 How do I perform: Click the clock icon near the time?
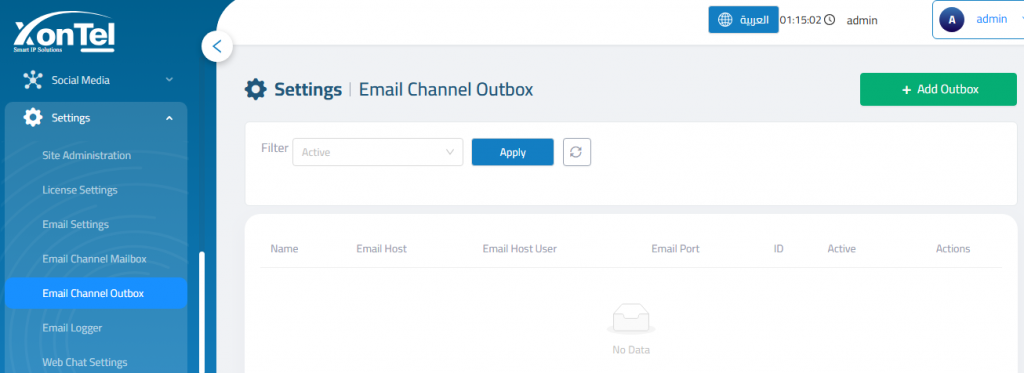point(829,20)
